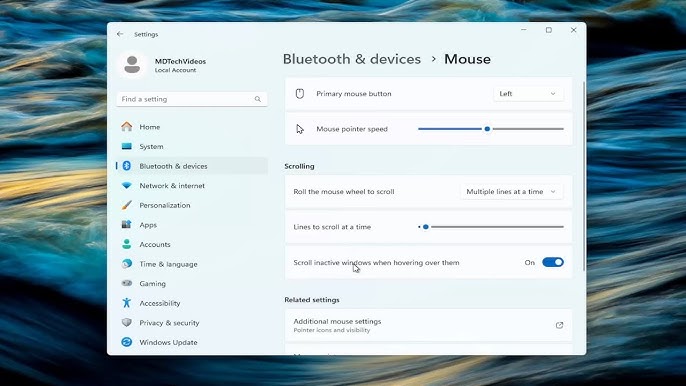Expand the Multiple lines at a time dropdown
The image size is (686, 386).
point(511,192)
